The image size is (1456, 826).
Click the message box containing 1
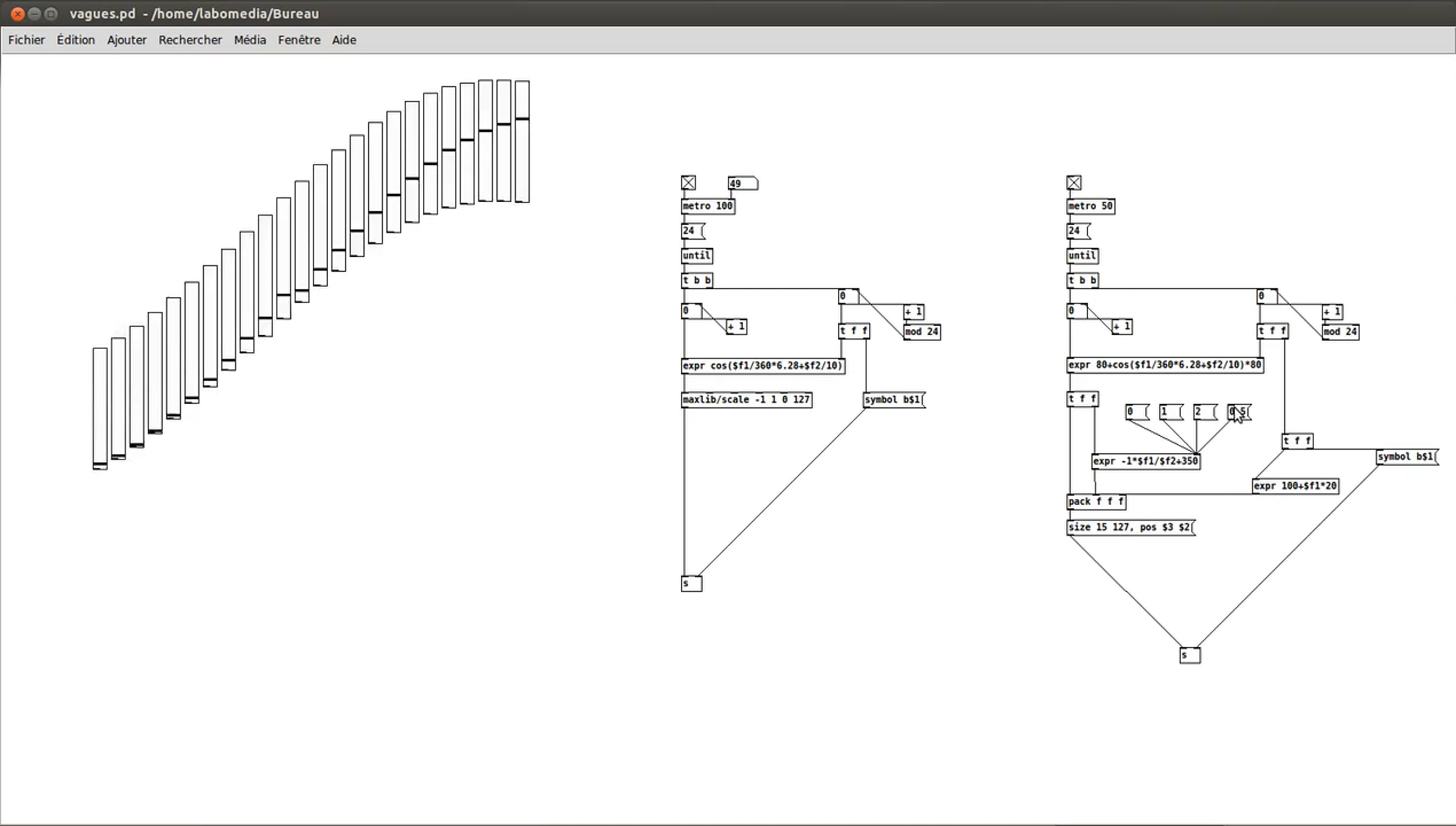point(1171,412)
